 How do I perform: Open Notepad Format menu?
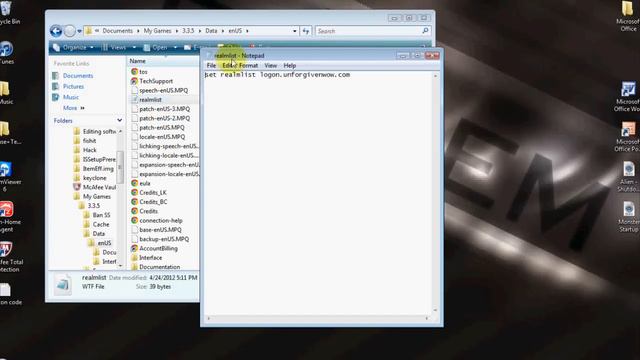point(249,65)
